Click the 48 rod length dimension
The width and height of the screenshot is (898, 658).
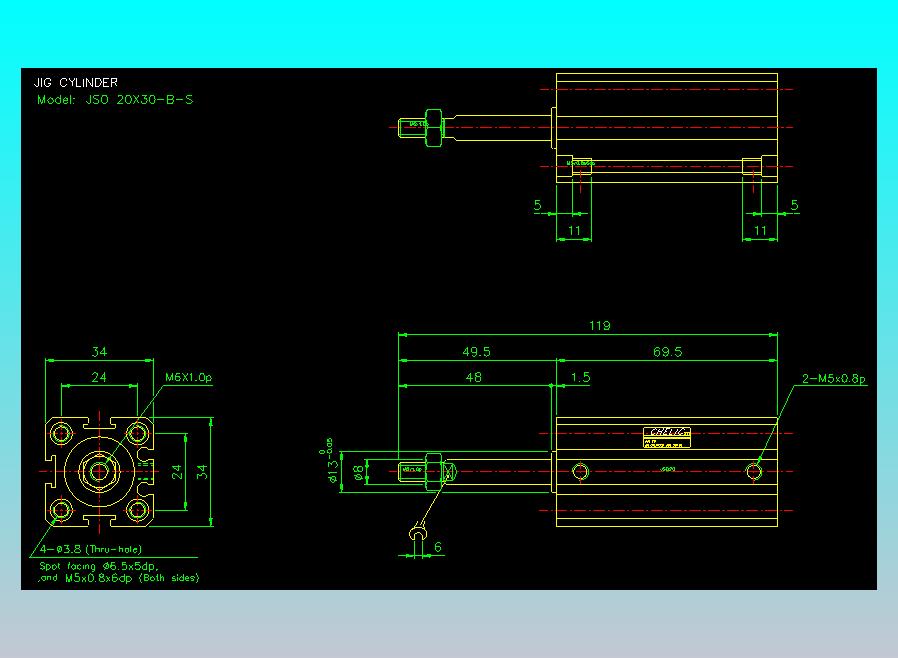click(x=474, y=377)
